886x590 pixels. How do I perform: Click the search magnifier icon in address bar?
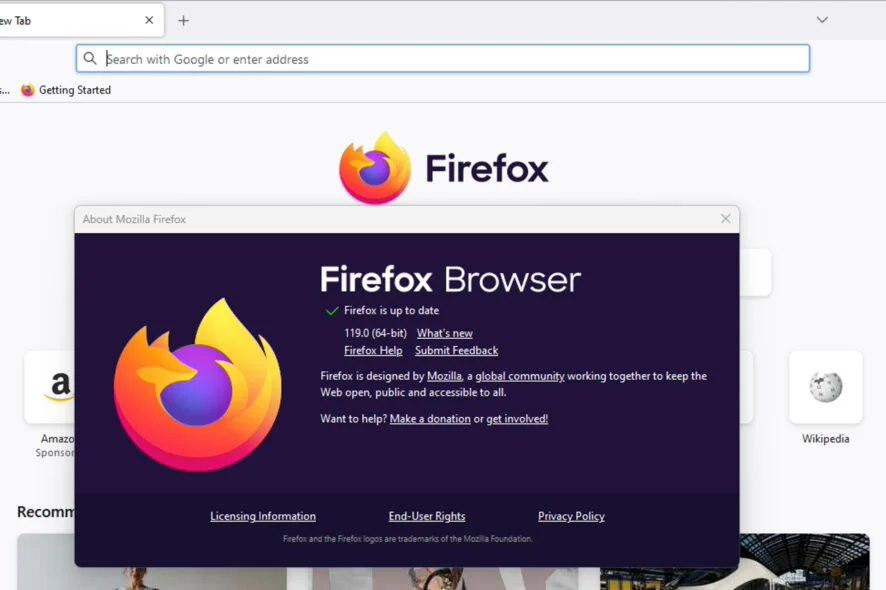[90, 59]
